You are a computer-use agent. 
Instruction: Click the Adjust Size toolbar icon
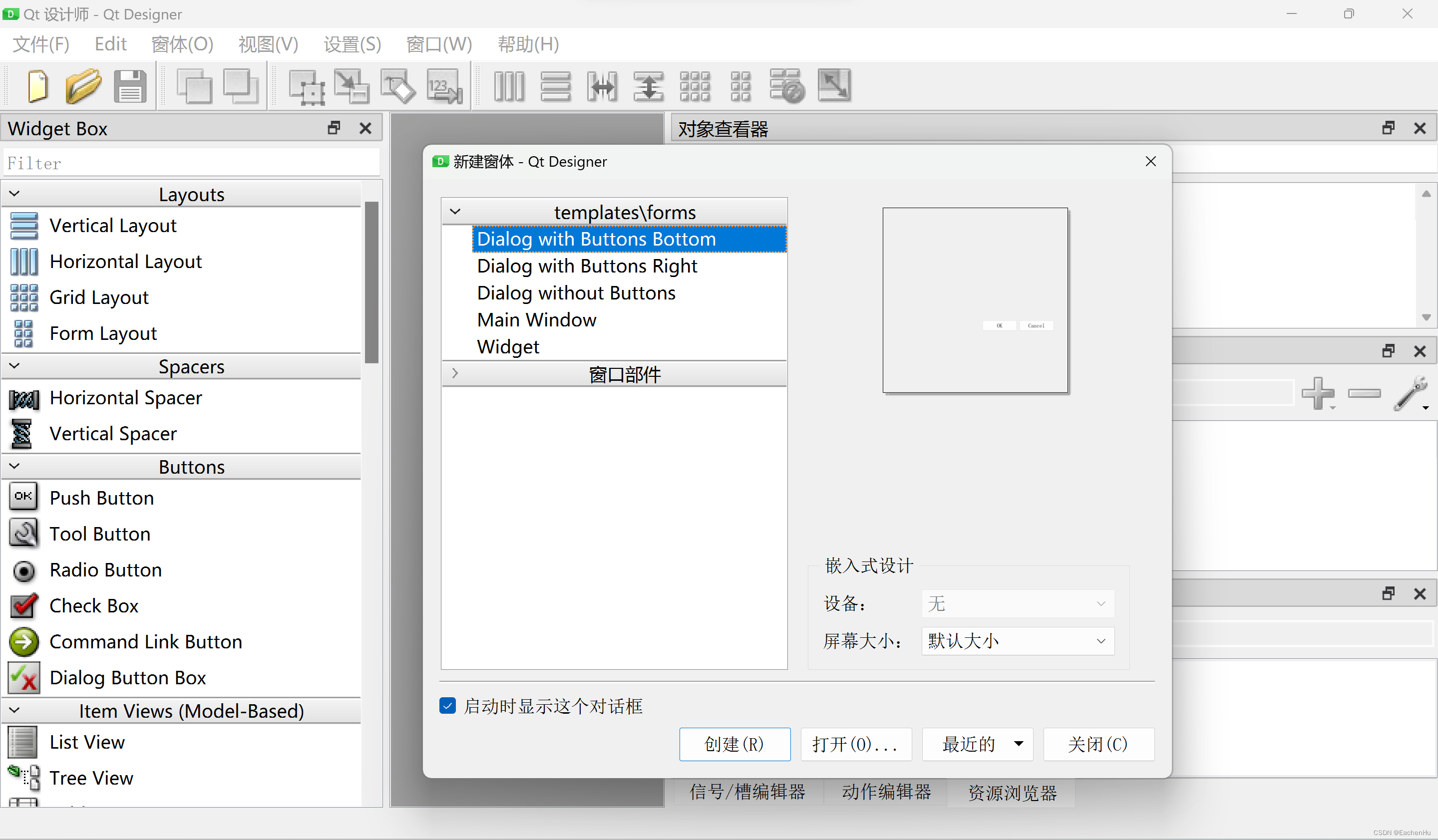click(x=834, y=85)
